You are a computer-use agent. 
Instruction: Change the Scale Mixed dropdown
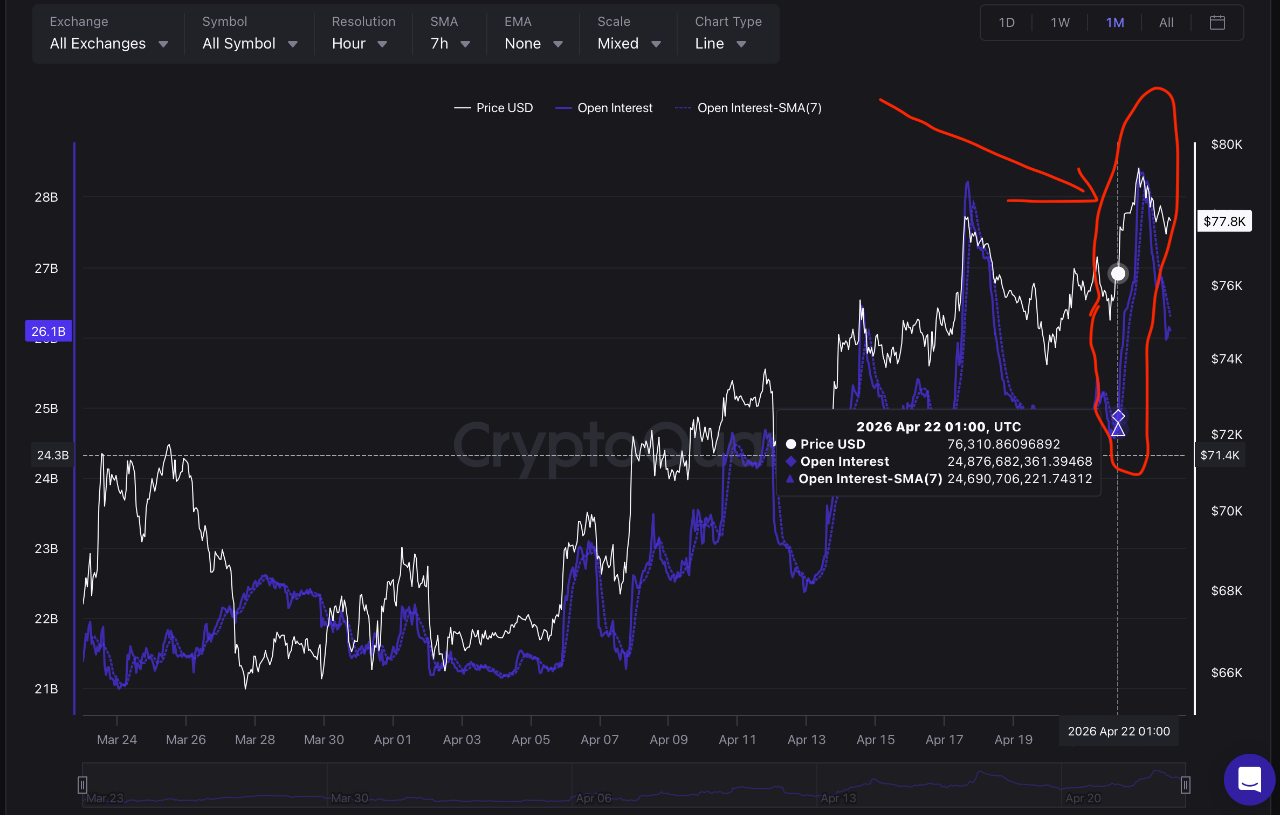pos(630,44)
